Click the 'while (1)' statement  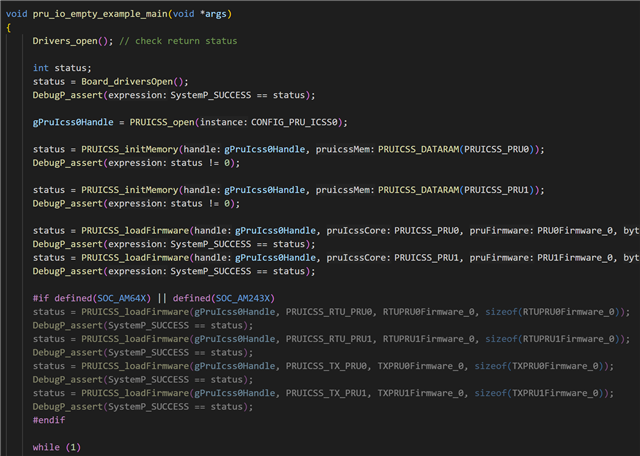[x=57, y=447]
